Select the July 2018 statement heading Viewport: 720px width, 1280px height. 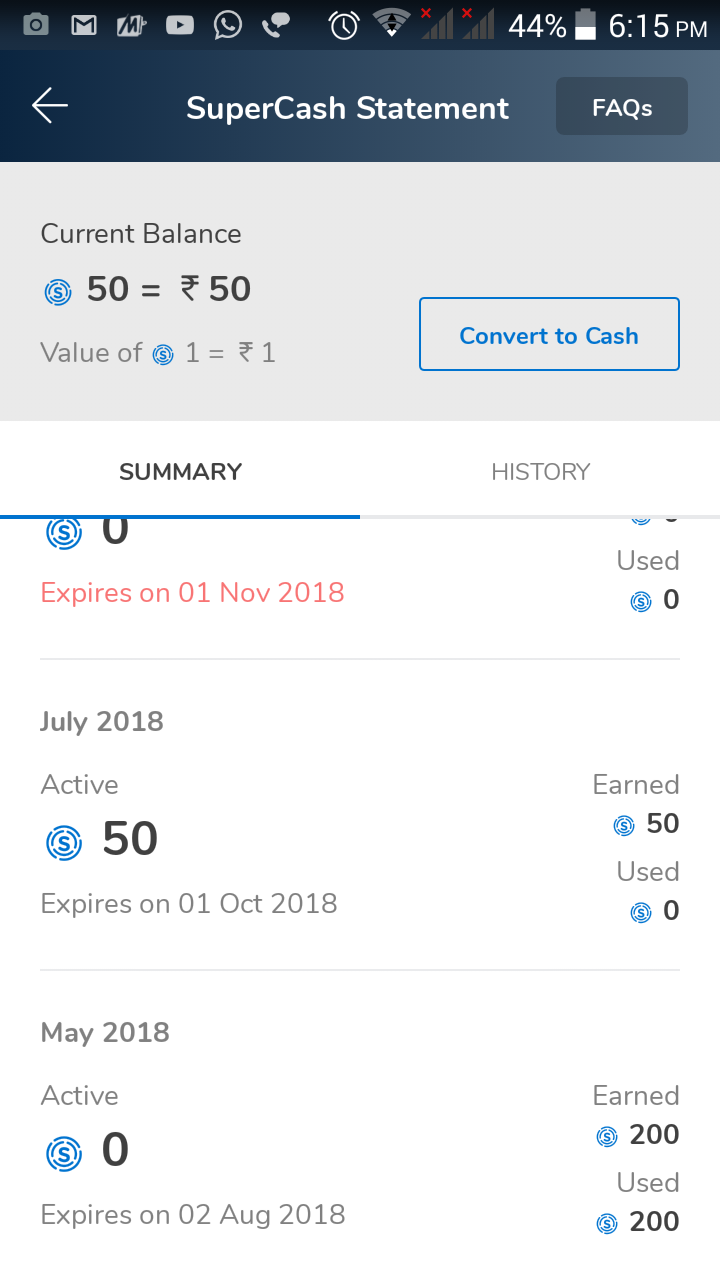pos(102,721)
